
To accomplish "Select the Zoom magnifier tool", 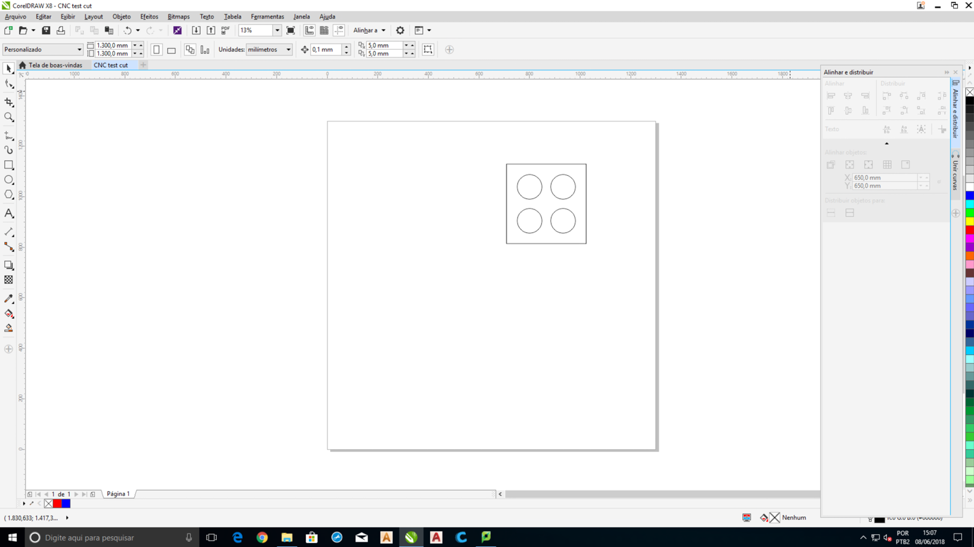I will tap(9, 117).
